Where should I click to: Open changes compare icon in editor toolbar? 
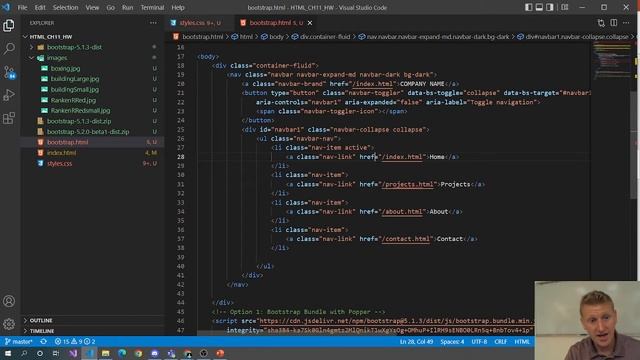click(x=601, y=23)
